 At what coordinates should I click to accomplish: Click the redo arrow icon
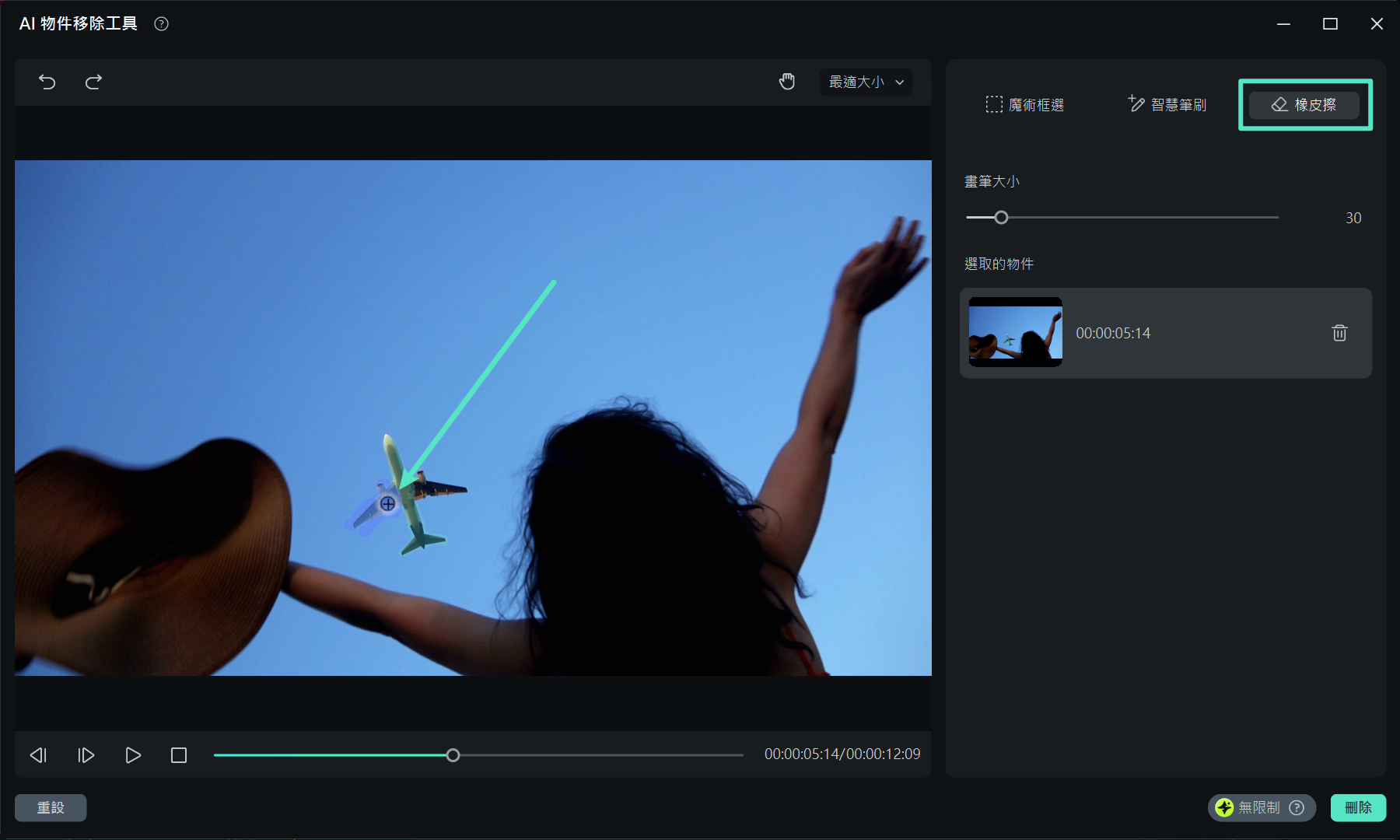93,82
